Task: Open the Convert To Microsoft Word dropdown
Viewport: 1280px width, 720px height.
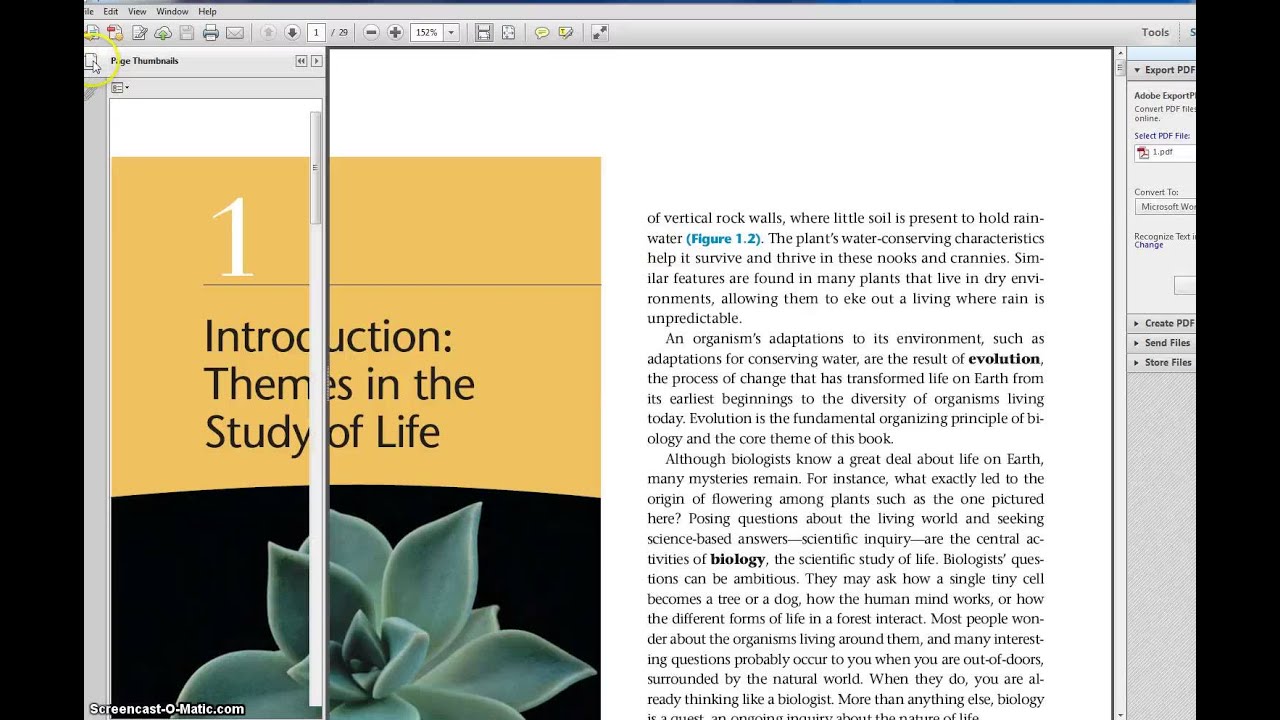Action: coord(1166,207)
